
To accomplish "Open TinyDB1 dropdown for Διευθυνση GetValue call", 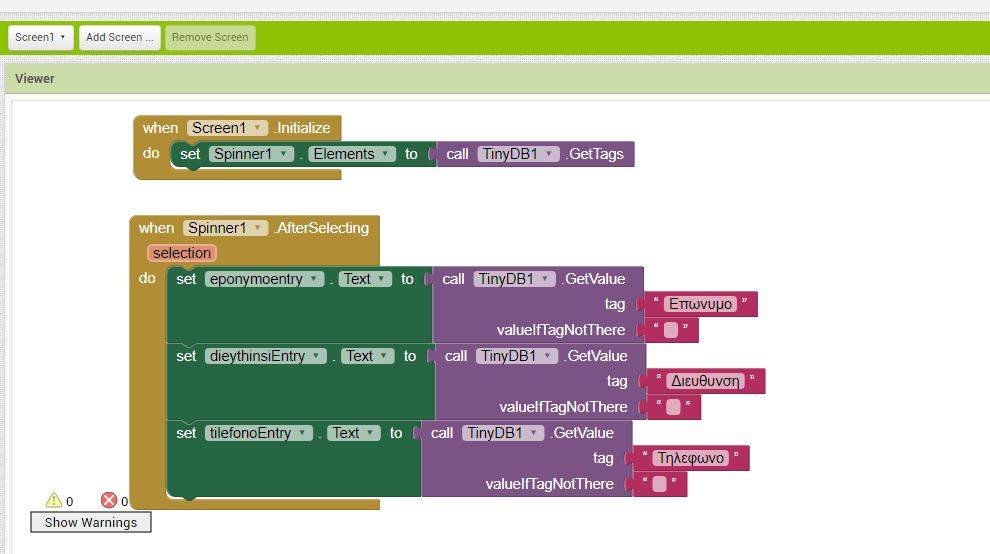I will tap(516, 356).
